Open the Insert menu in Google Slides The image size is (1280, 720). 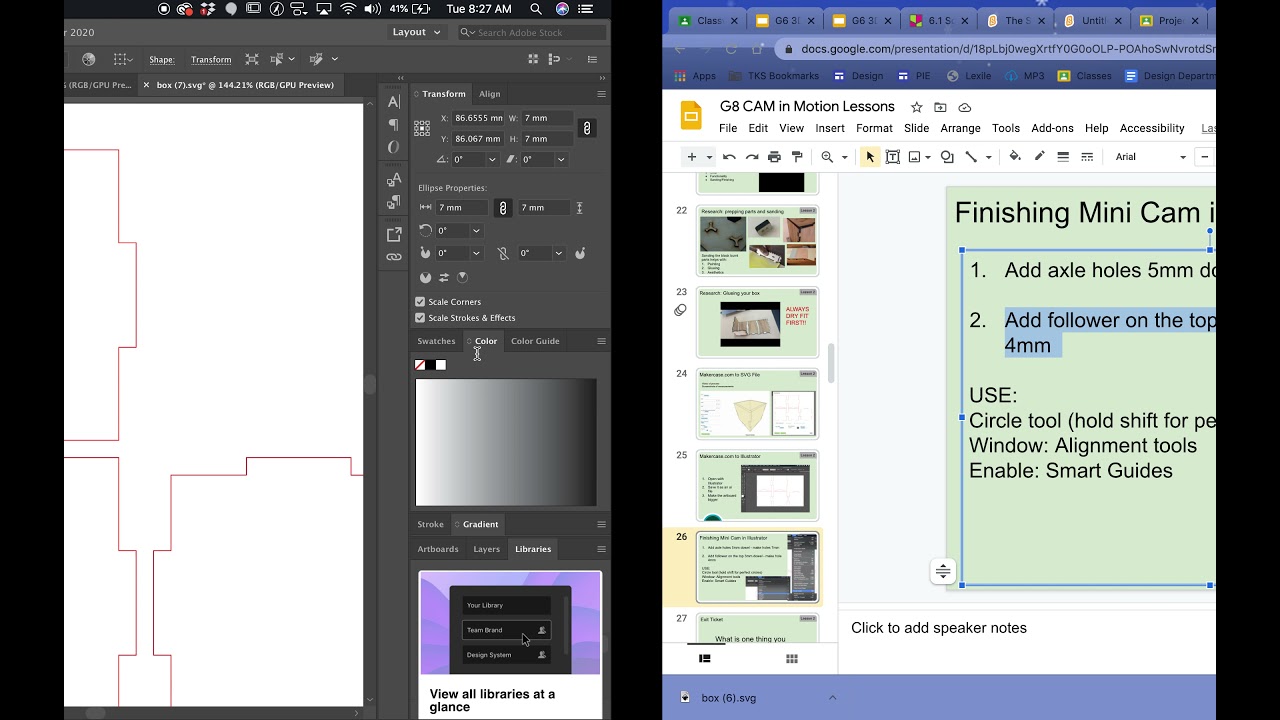point(830,128)
